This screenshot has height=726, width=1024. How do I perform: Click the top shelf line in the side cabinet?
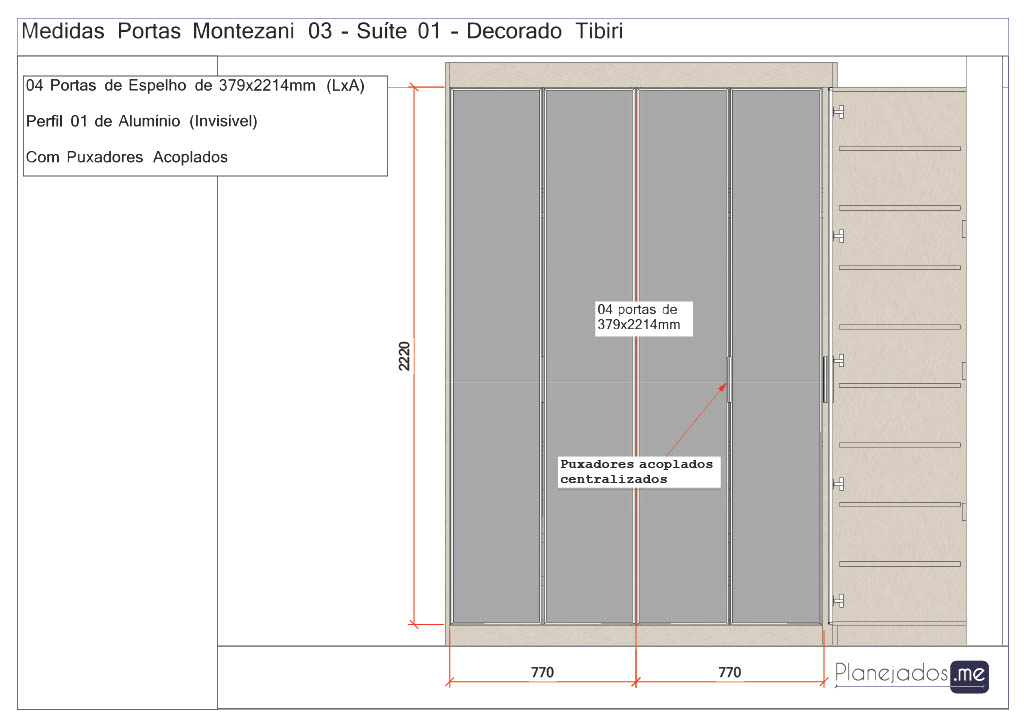[x=899, y=148]
